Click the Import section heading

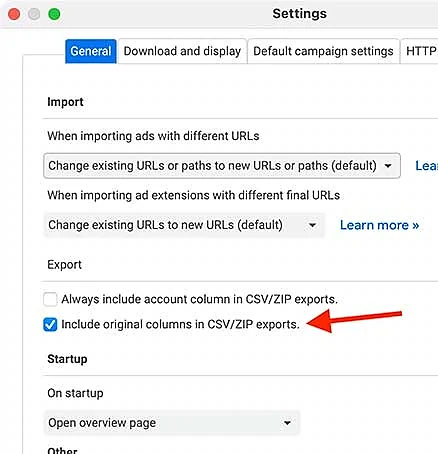[x=65, y=102]
